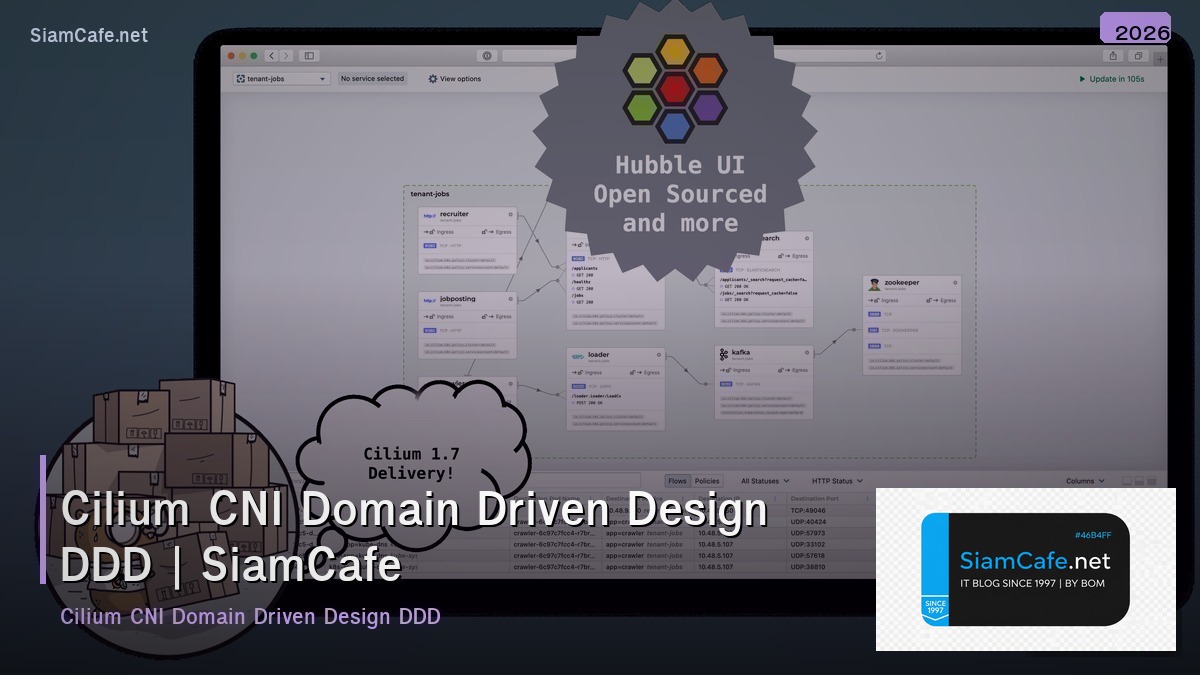Open the tenant-jobs namespace dropdown
Image resolution: width=1200 pixels, height=675 pixels.
(281, 78)
